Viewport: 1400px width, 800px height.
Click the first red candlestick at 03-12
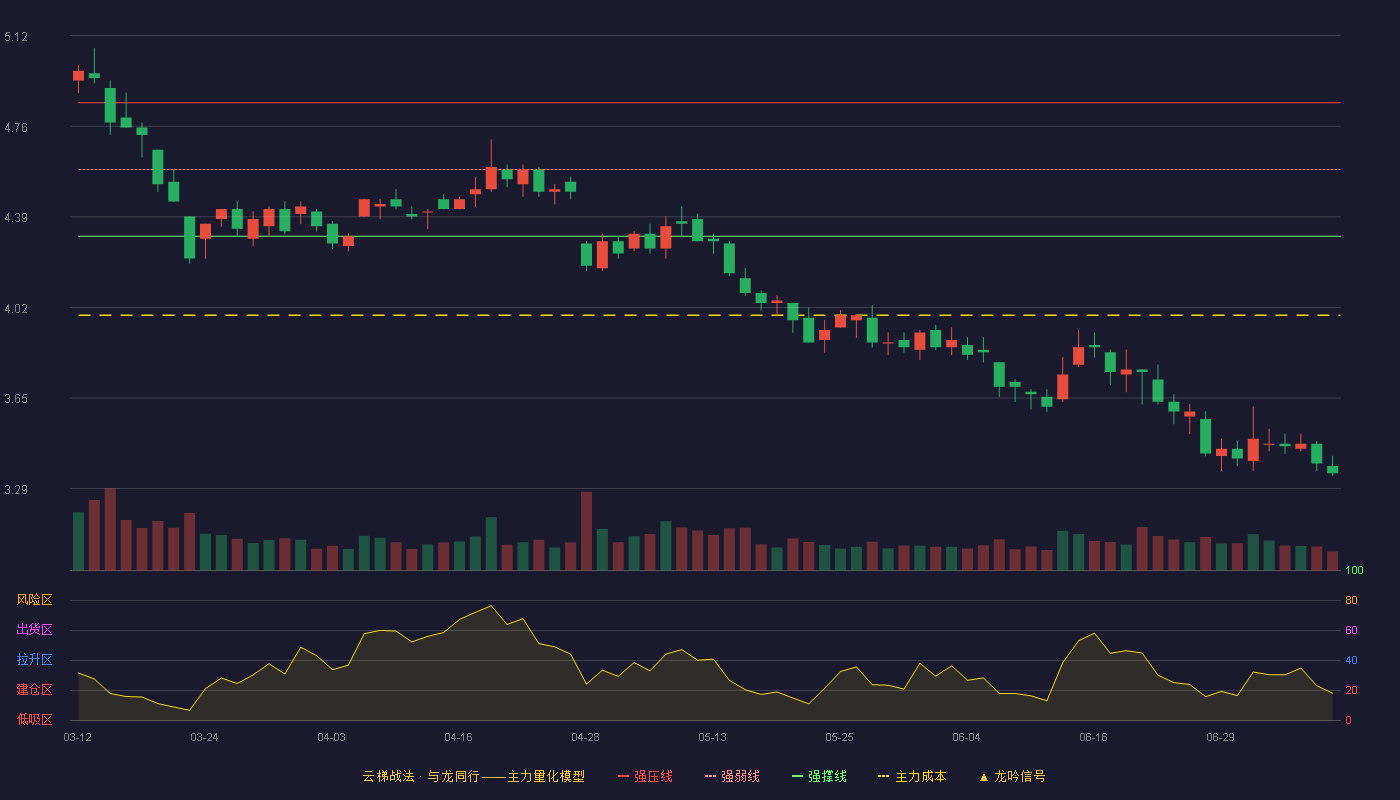click(78, 75)
